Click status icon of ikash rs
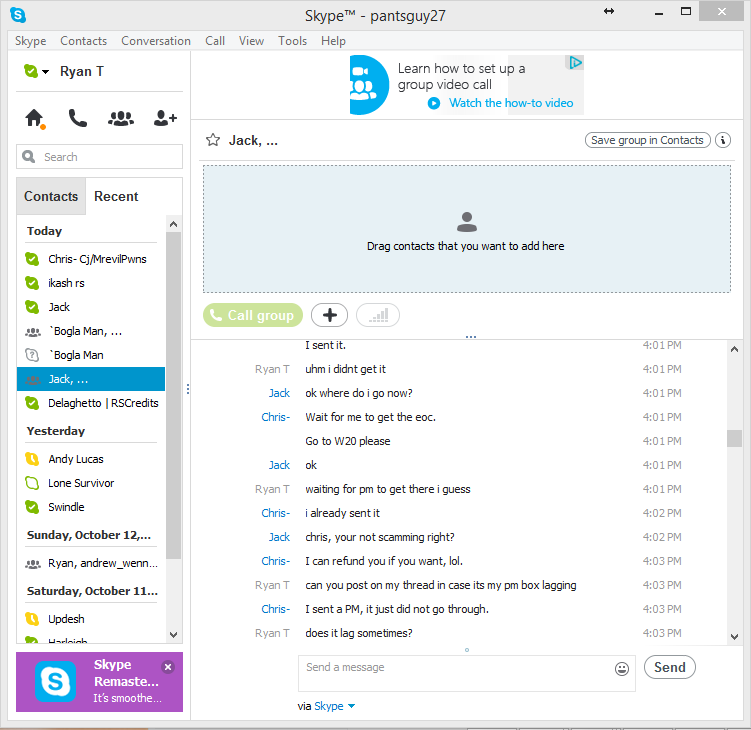751x730 pixels. 32,283
